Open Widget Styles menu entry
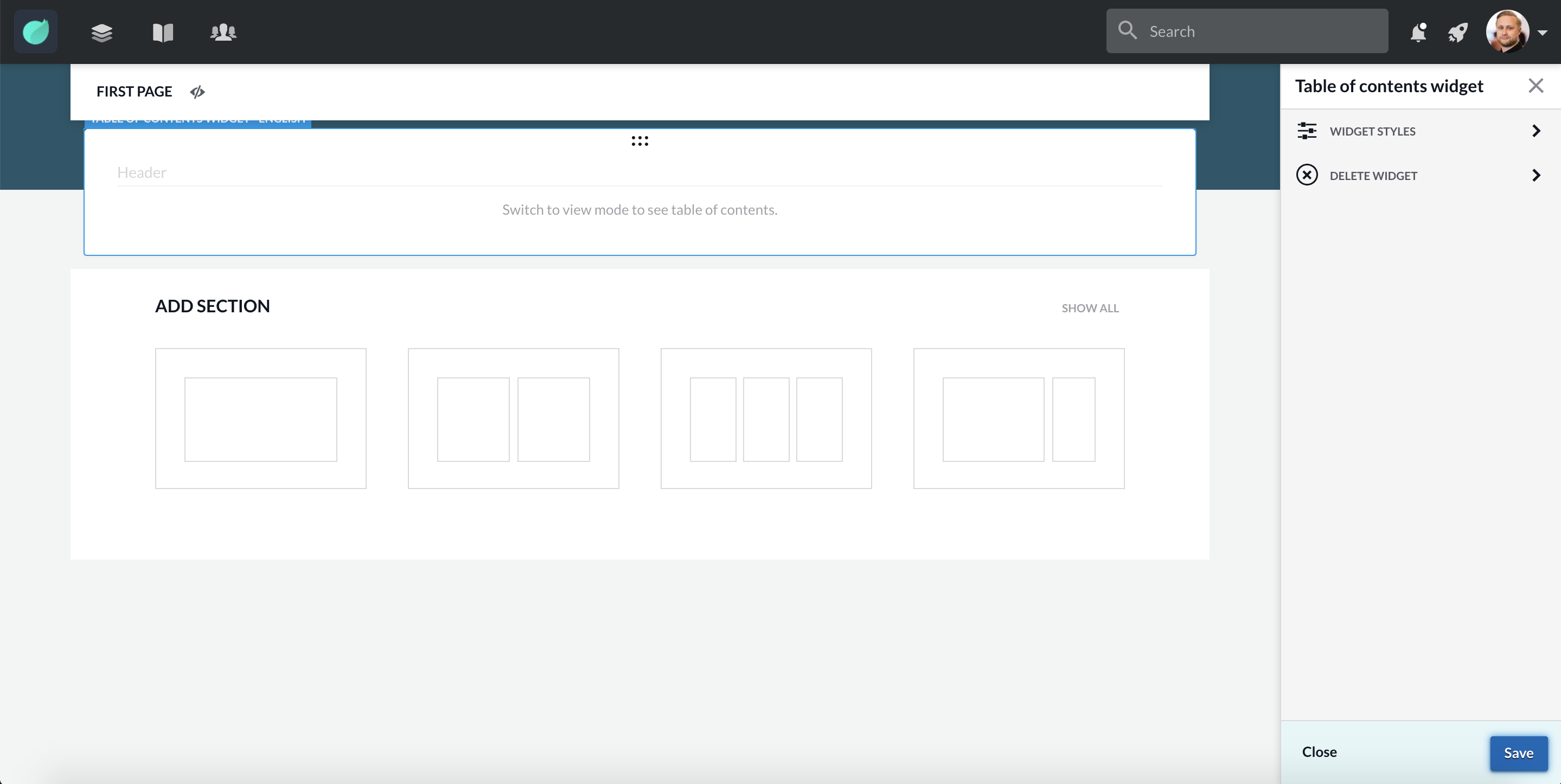 click(1373, 131)
